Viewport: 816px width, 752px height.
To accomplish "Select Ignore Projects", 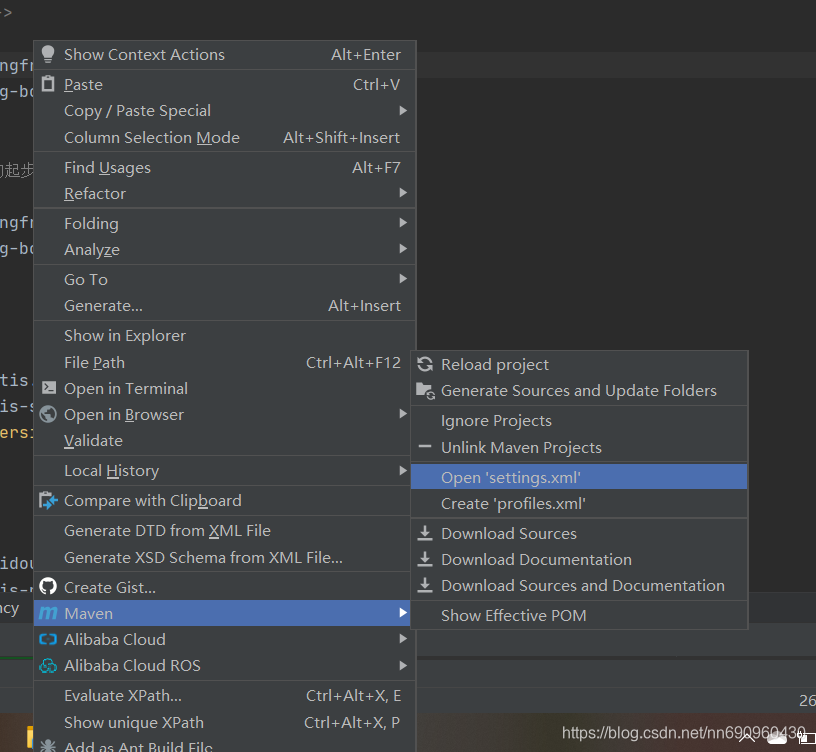I will pyautogui.click(x=579, y=420).
